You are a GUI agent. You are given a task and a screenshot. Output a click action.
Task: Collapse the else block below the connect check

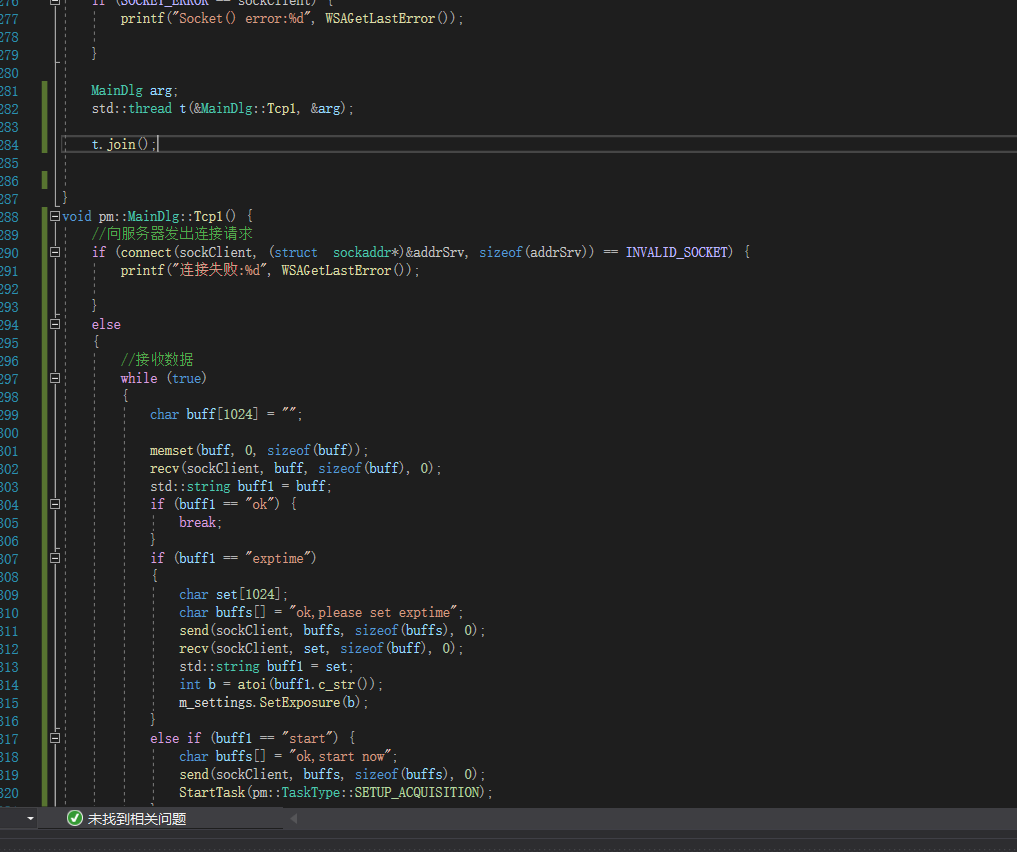[x=55, y=324]
